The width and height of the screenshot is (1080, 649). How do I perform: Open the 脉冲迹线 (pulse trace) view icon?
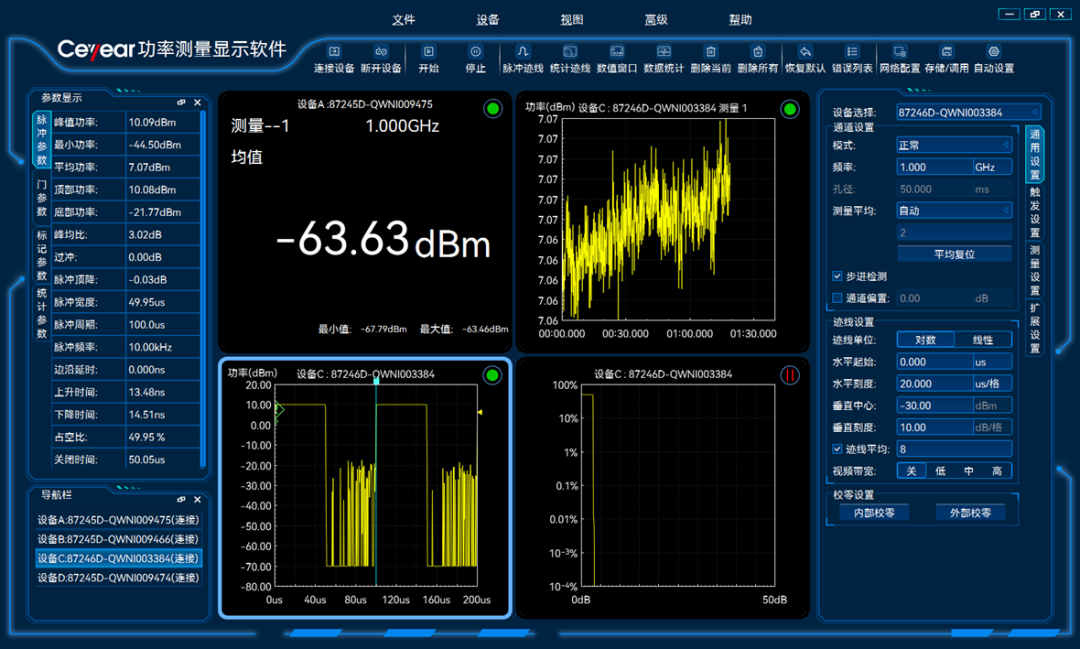tap(522, 52)
